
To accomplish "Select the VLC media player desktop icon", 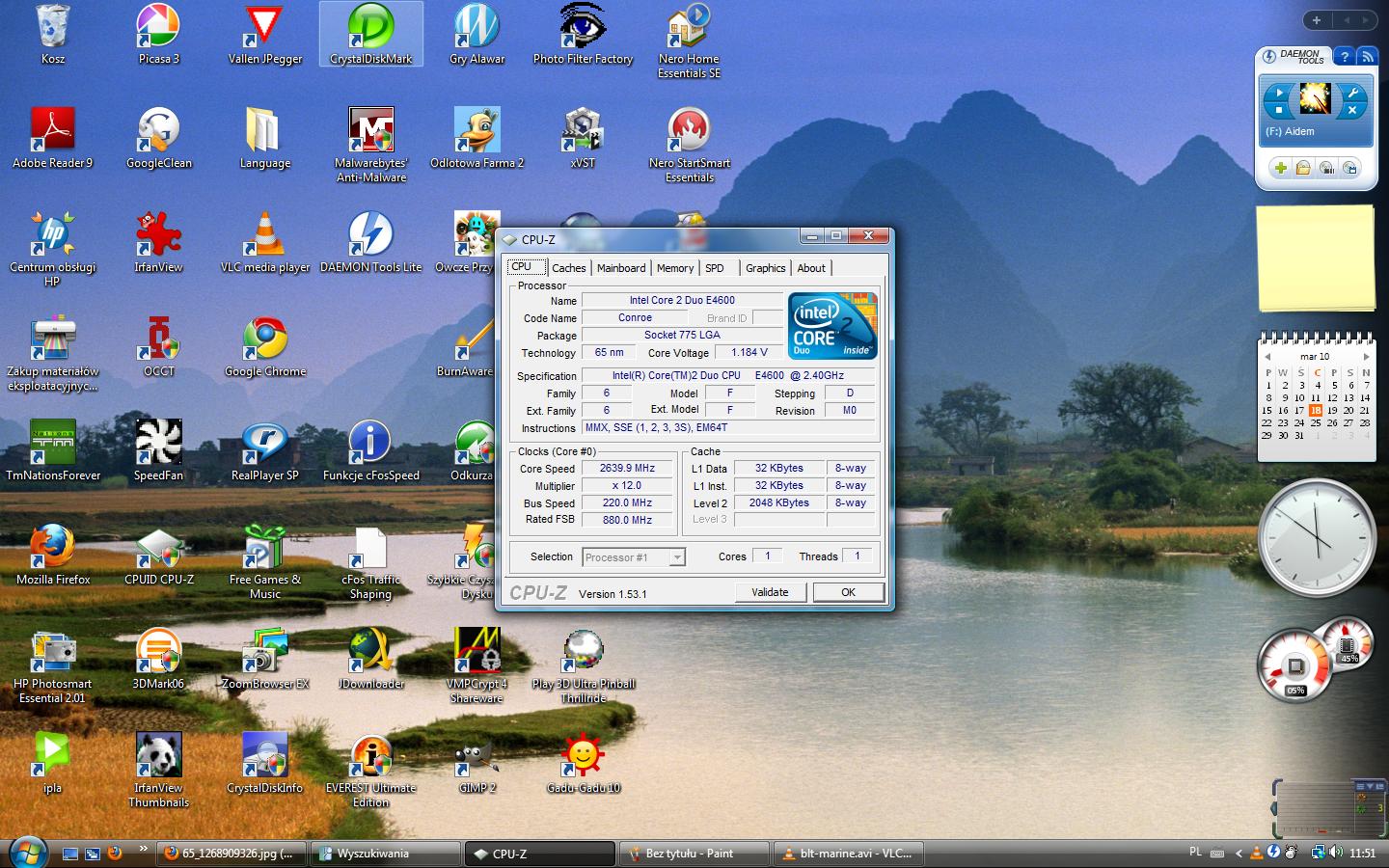I will (x=265, y=243).
